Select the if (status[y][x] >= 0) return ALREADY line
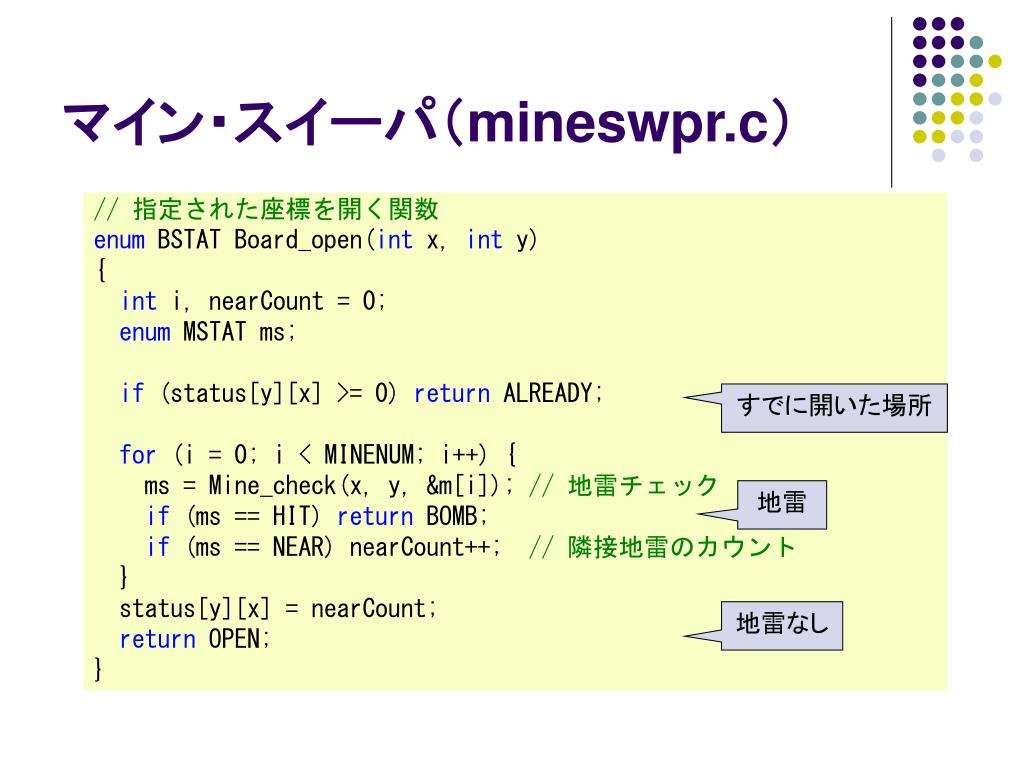This screenshot has width=1024, height=768. tap(362, 393)
